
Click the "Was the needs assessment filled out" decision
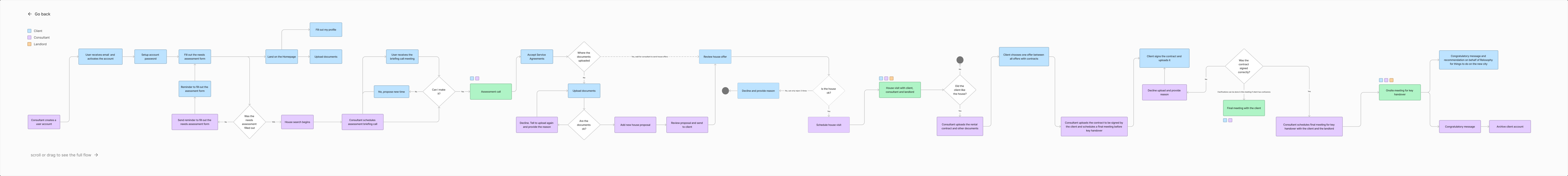click(249, 122)
